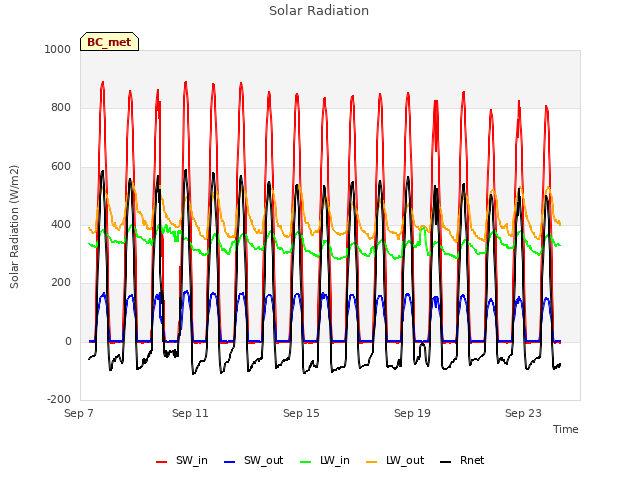This screenshot has width=640, height=480.
Task: Click the Solar Radiation (W/m2) axis label
Action: coord(14,227)
